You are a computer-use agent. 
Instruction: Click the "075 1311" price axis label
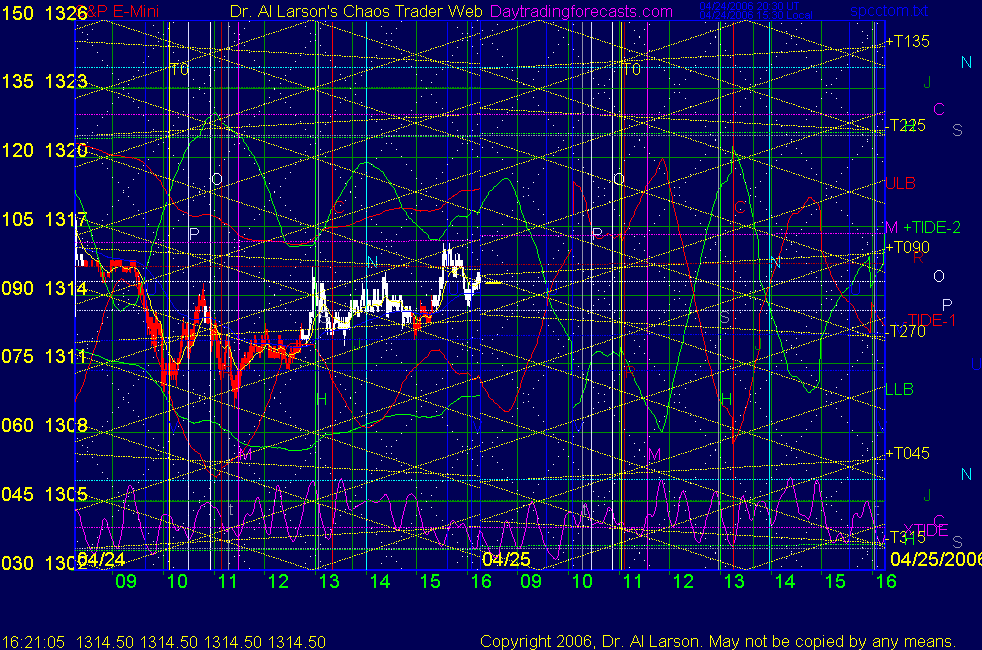pos(44,356)
